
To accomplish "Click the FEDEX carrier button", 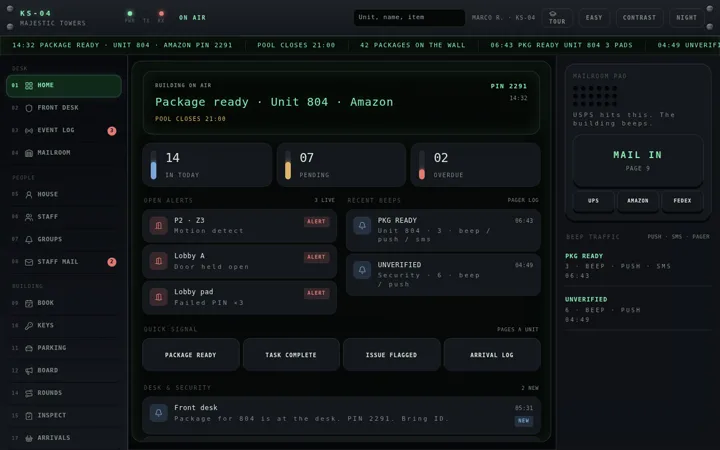I will click(682, 201).
